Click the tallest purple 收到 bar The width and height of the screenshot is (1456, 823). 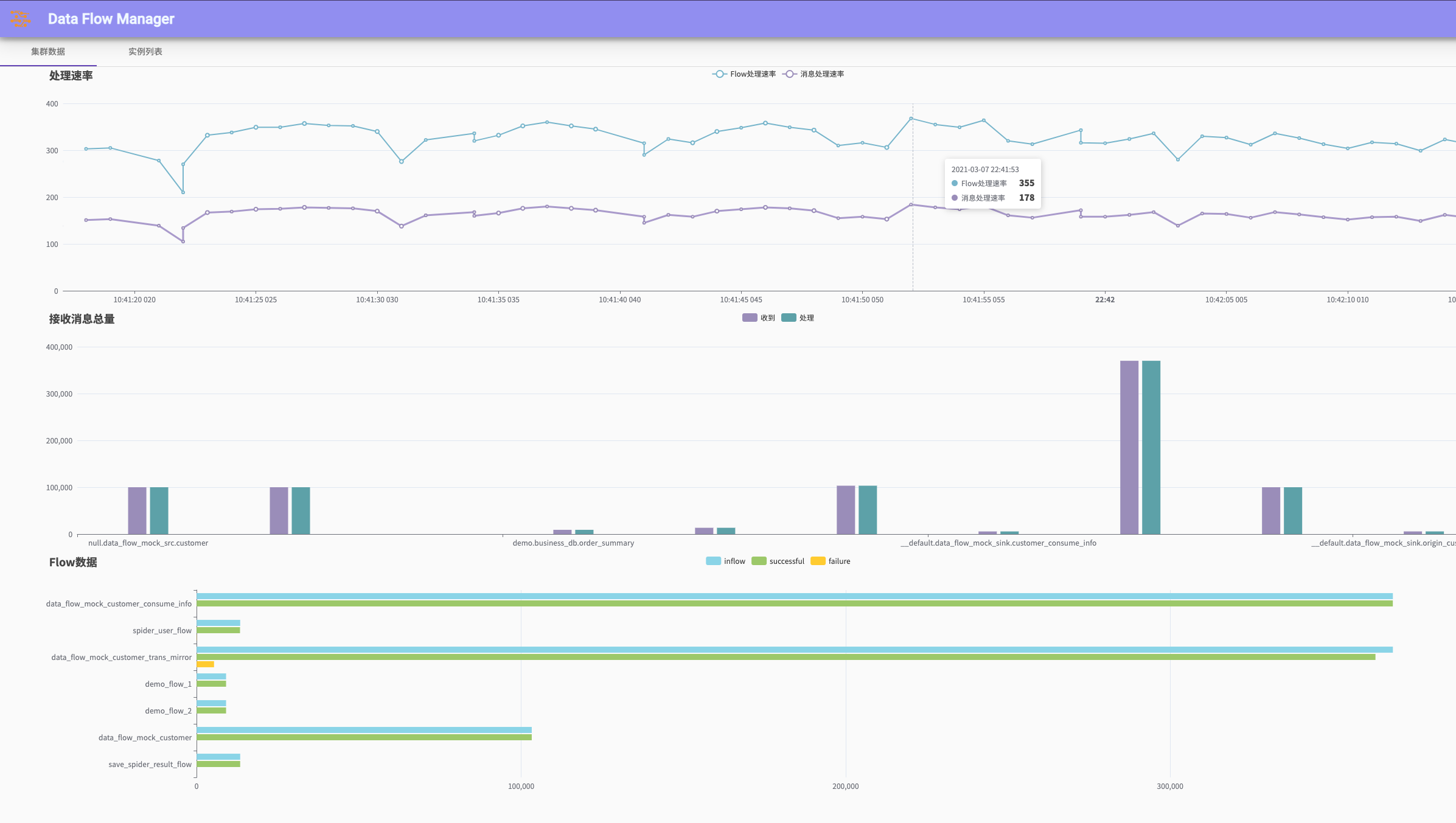coord(1129,447)
